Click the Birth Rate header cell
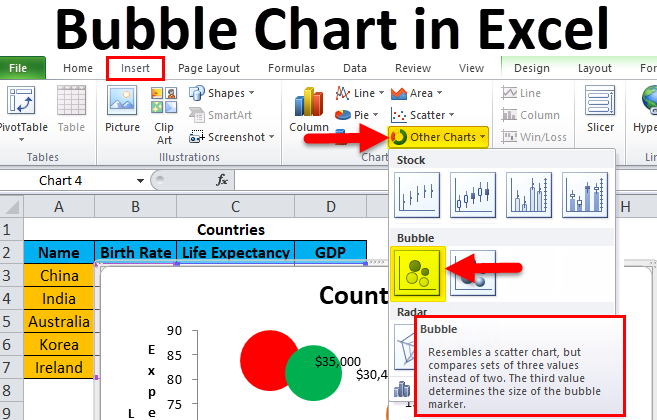Image resolution: width=657 pixels, height=420 pixels. click(135, 252)
